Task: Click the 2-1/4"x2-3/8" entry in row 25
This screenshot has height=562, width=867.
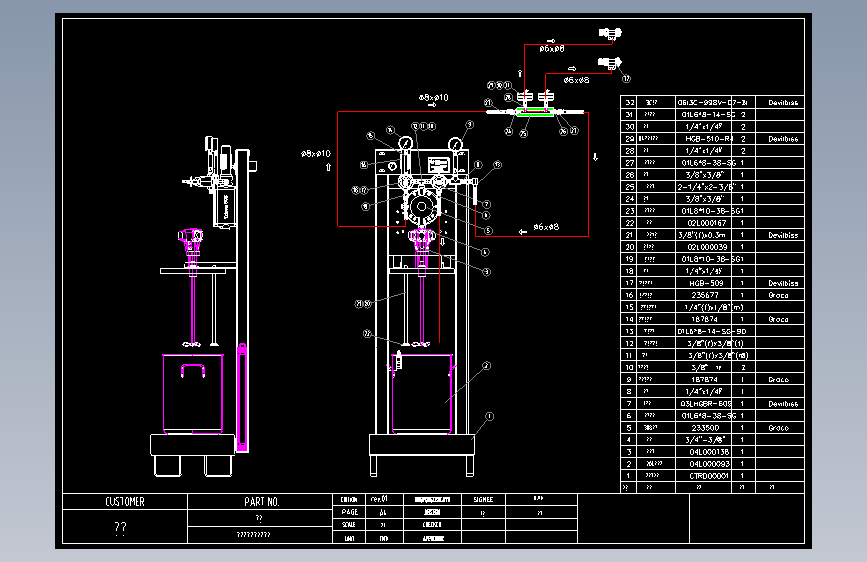Action: click(707, 187)
